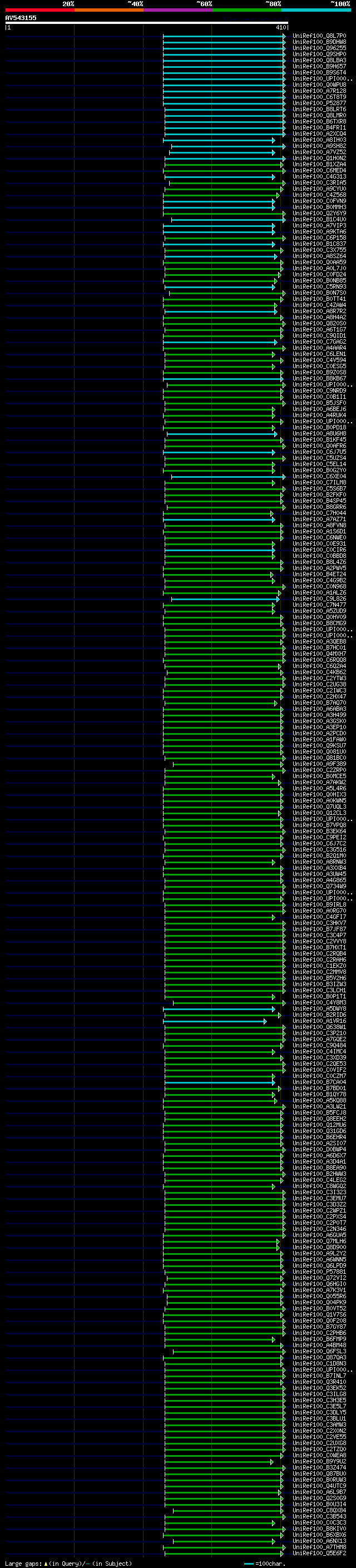Screen dimensions: 356x1568
Task: Click the UniRef100_B0PD18 label
Action: 319,427
